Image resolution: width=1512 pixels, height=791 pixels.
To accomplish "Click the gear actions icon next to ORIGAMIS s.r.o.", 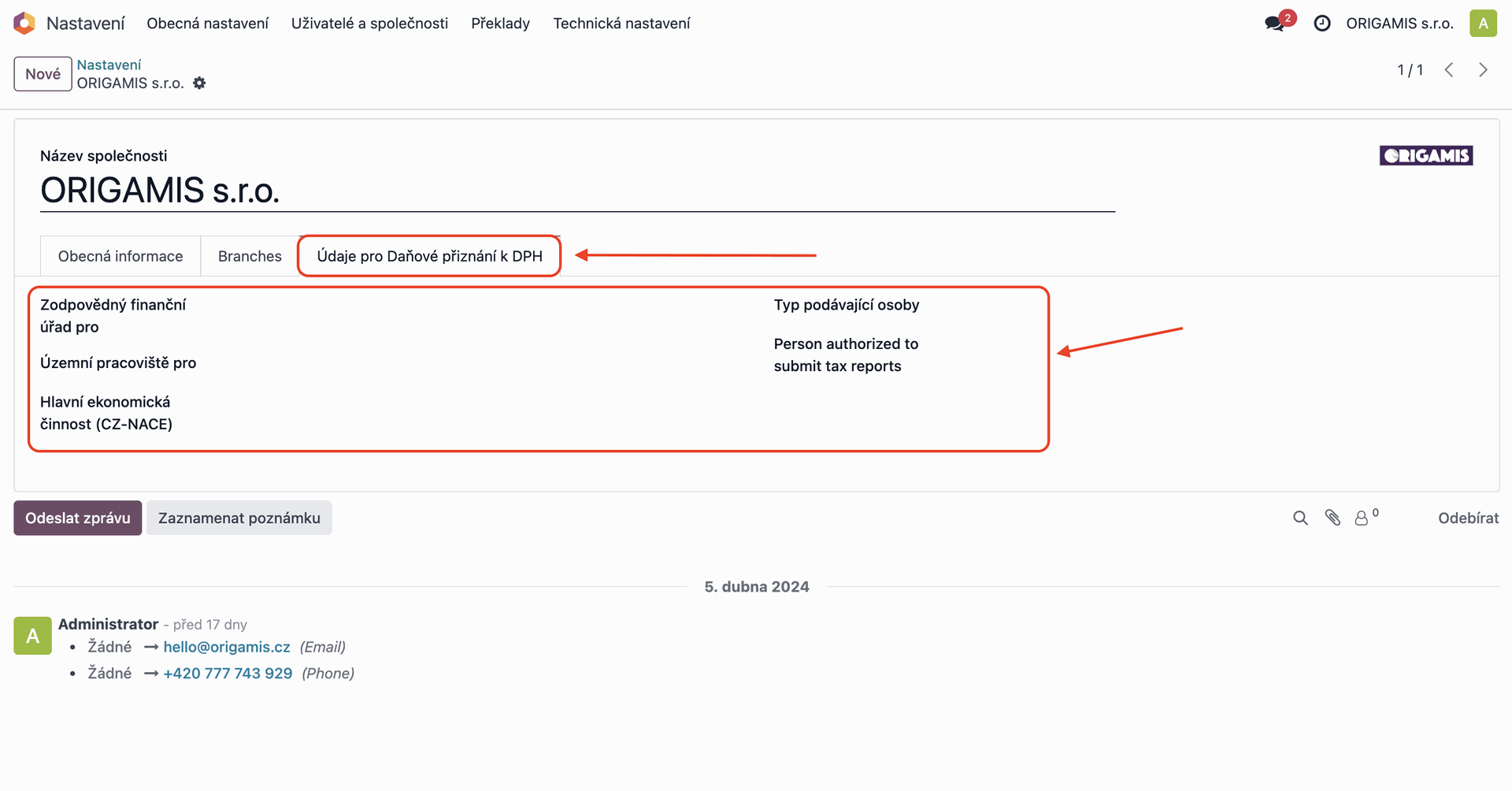I will coord(199,83).
